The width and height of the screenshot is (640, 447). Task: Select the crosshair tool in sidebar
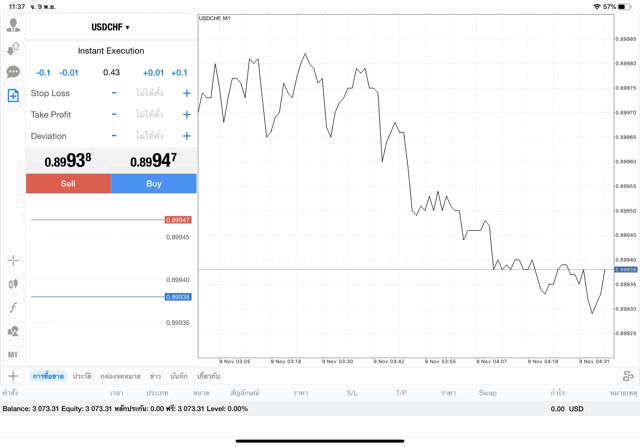13,260
